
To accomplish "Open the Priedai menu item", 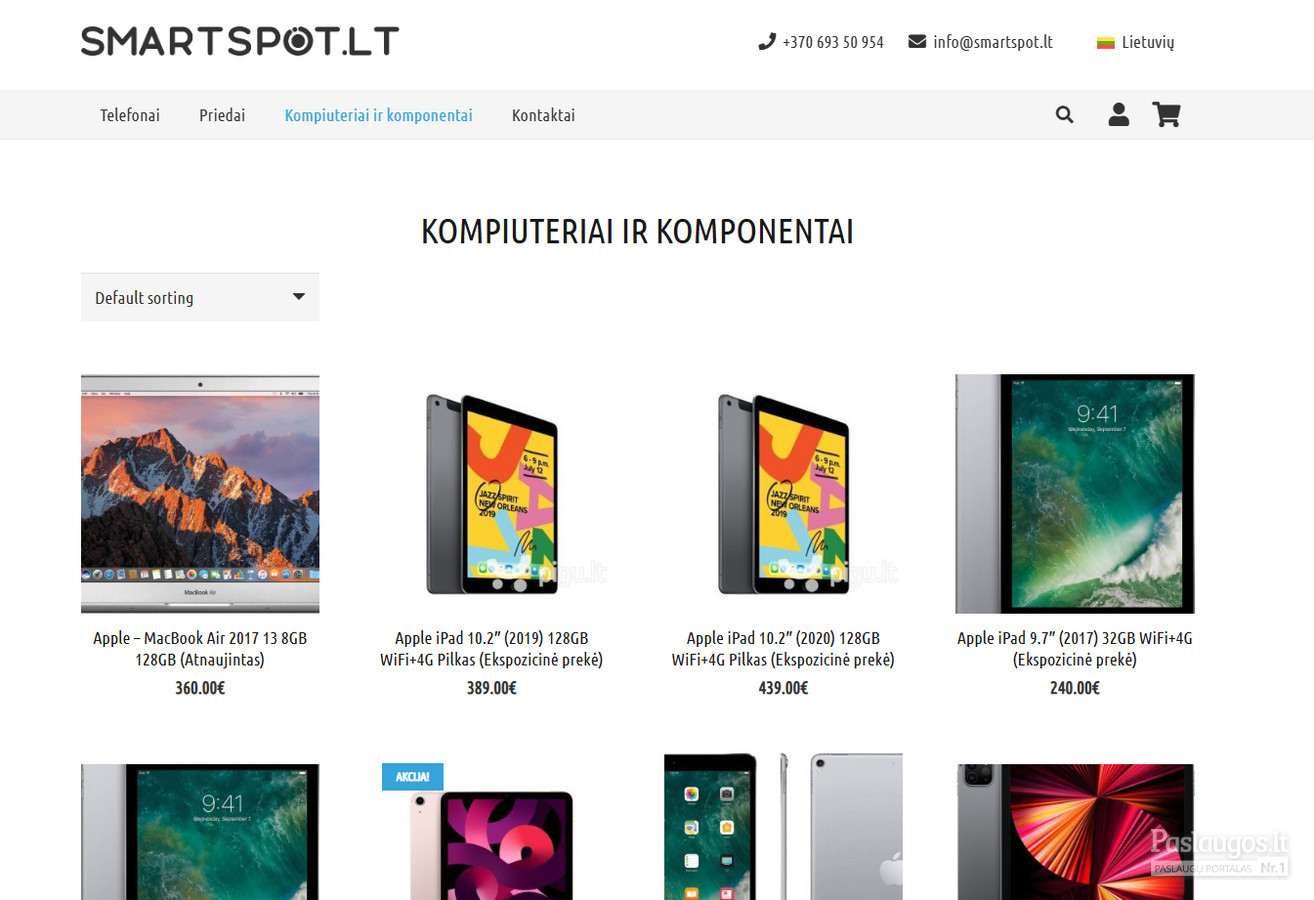I will pyautogui.click(x=222, y=115).
